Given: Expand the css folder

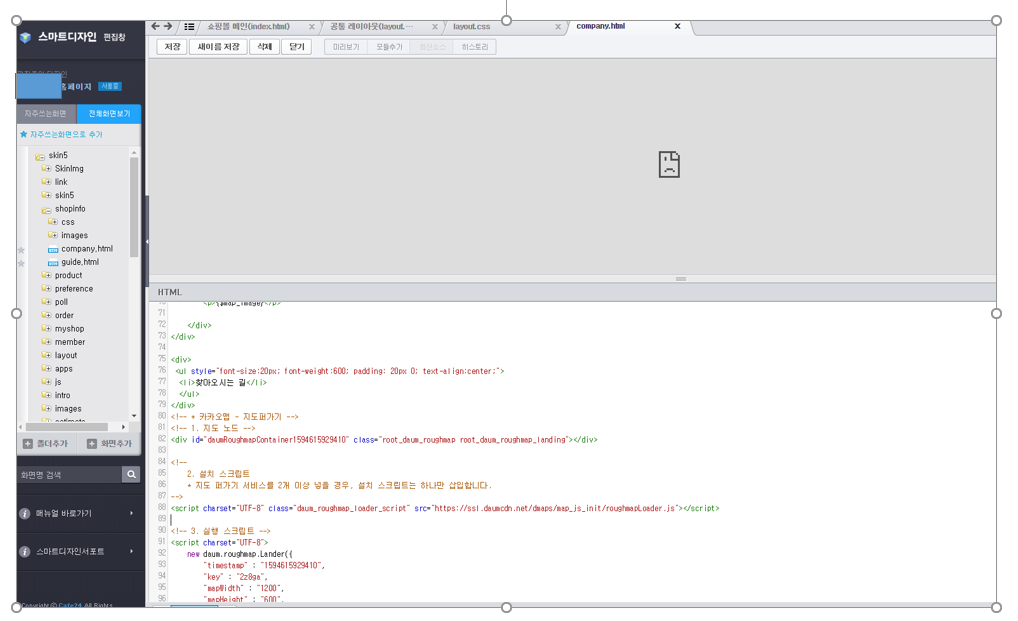Looking at the screenshot, I should click(x=53, y=222).
